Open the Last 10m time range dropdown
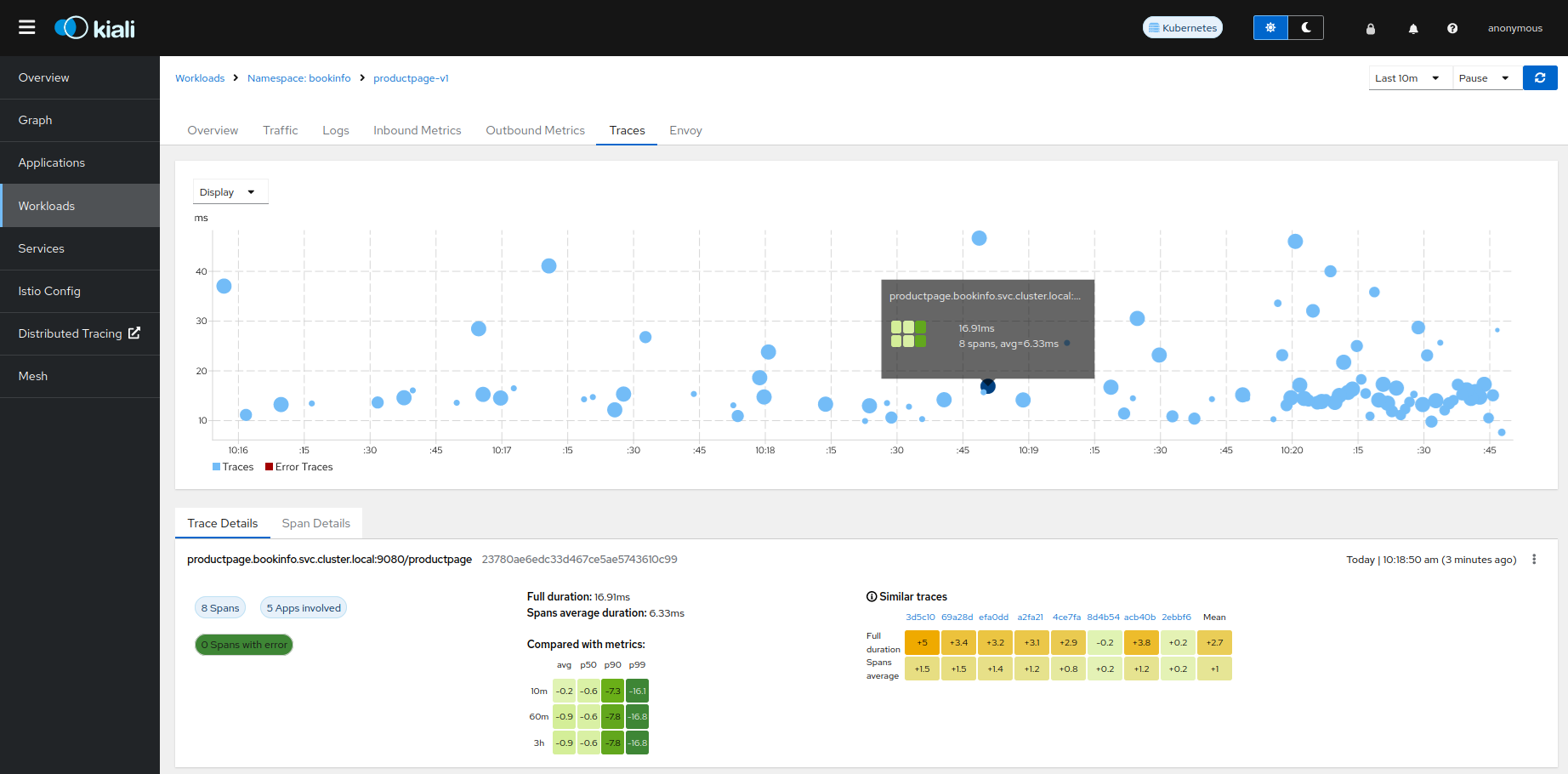1568x774 pixels. (1409, 77)
